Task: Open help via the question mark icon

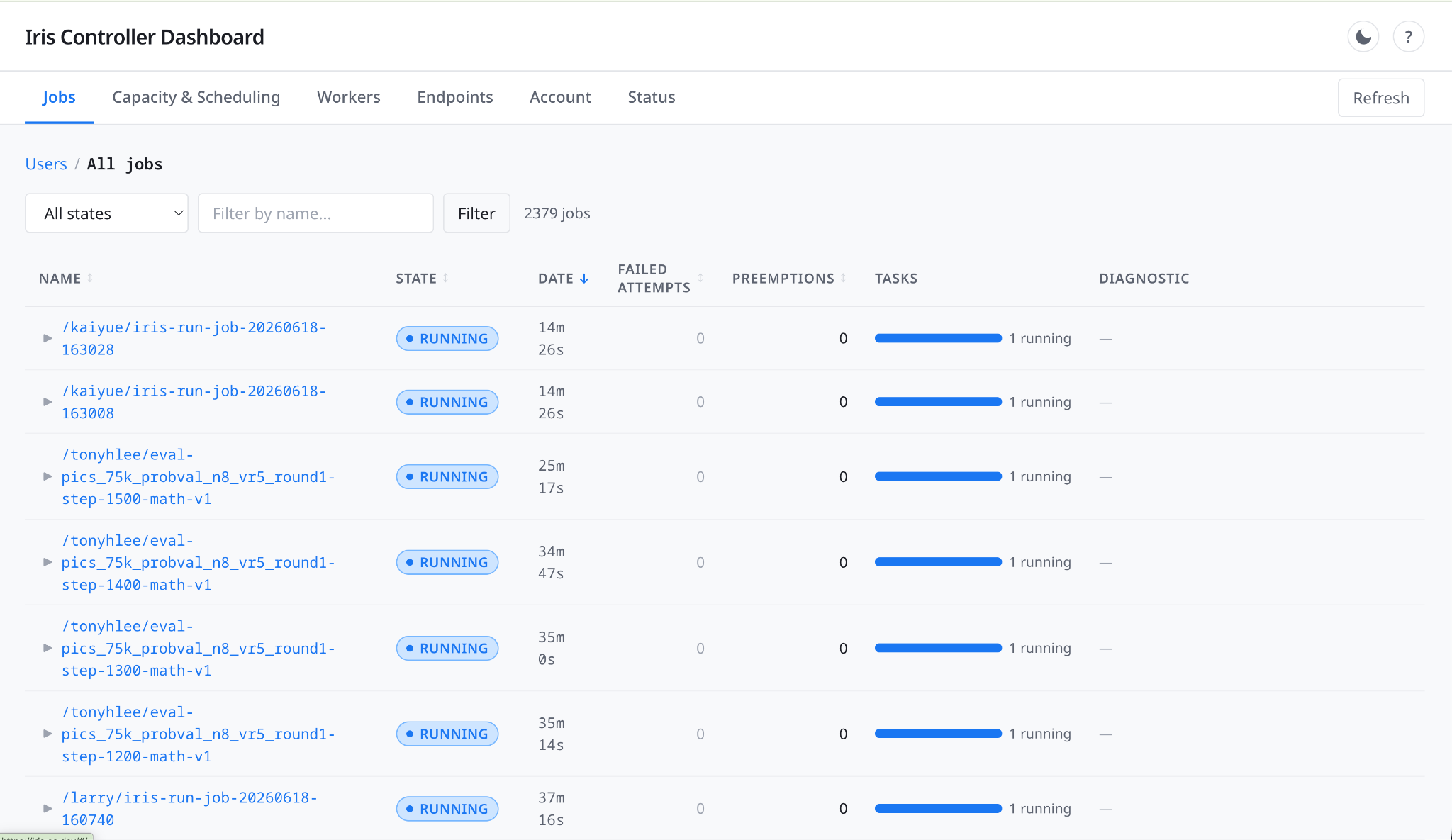Action: 1408,37
